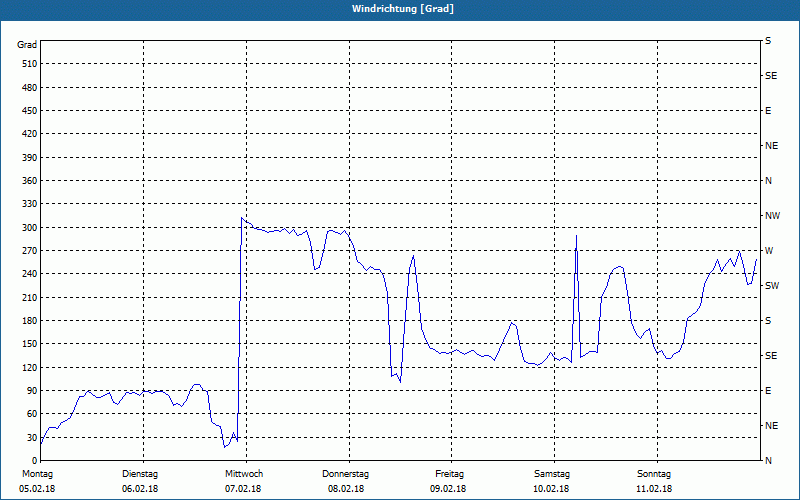800x500 pixels.
Task: Click the 10.02.18 date label
Action: pyautogui.click(x=552, y=489)
